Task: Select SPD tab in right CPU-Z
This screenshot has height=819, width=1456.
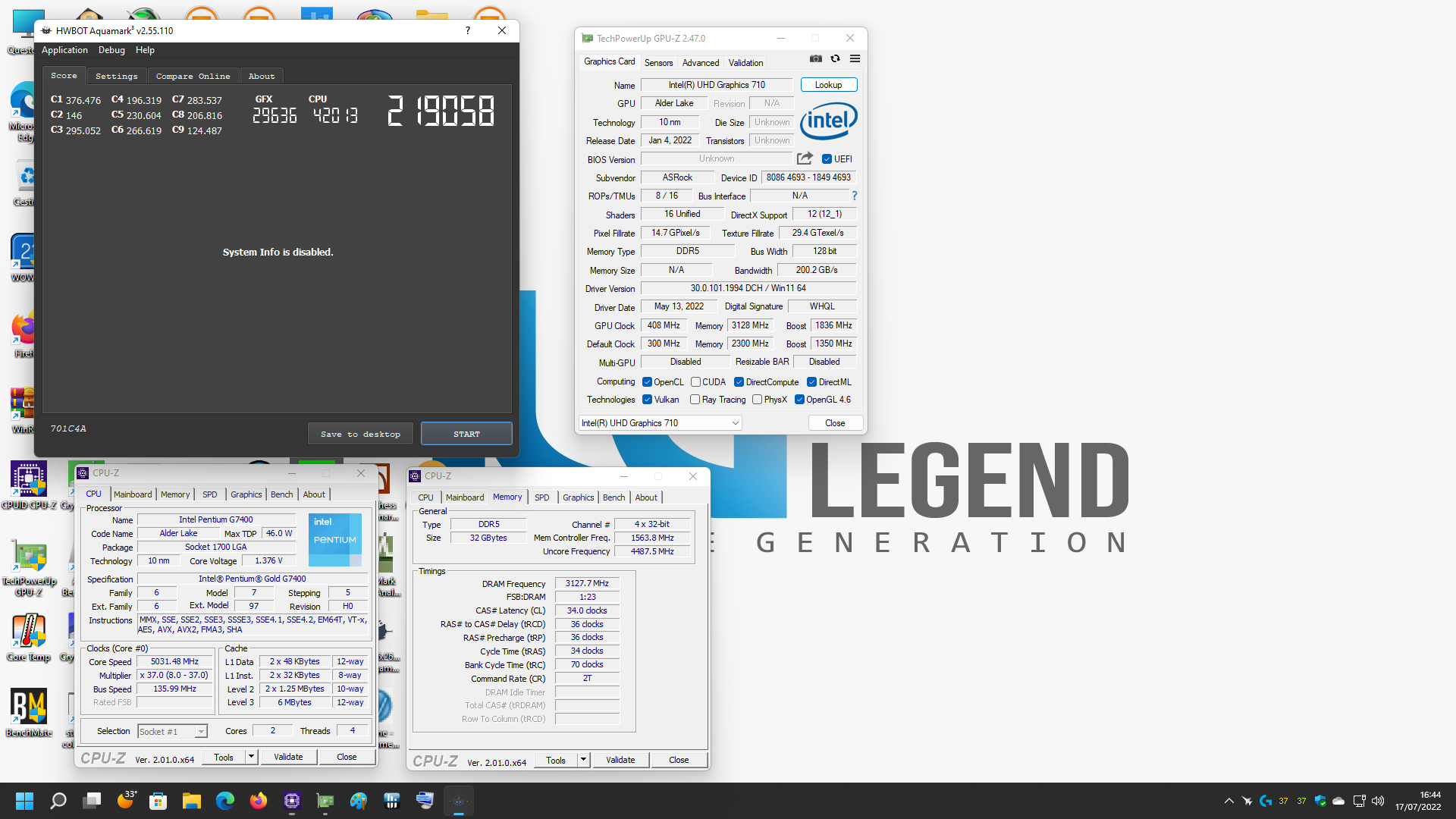Action: pos(541,497)
